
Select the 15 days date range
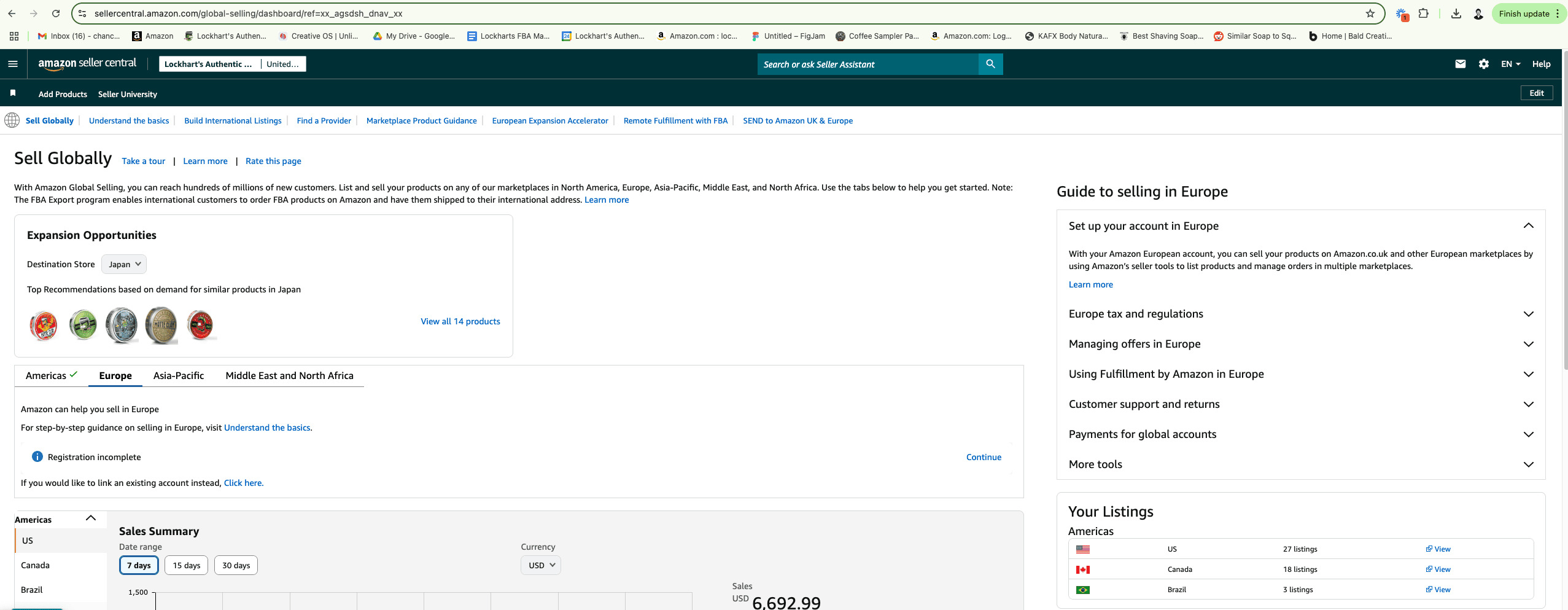[187, 565]
